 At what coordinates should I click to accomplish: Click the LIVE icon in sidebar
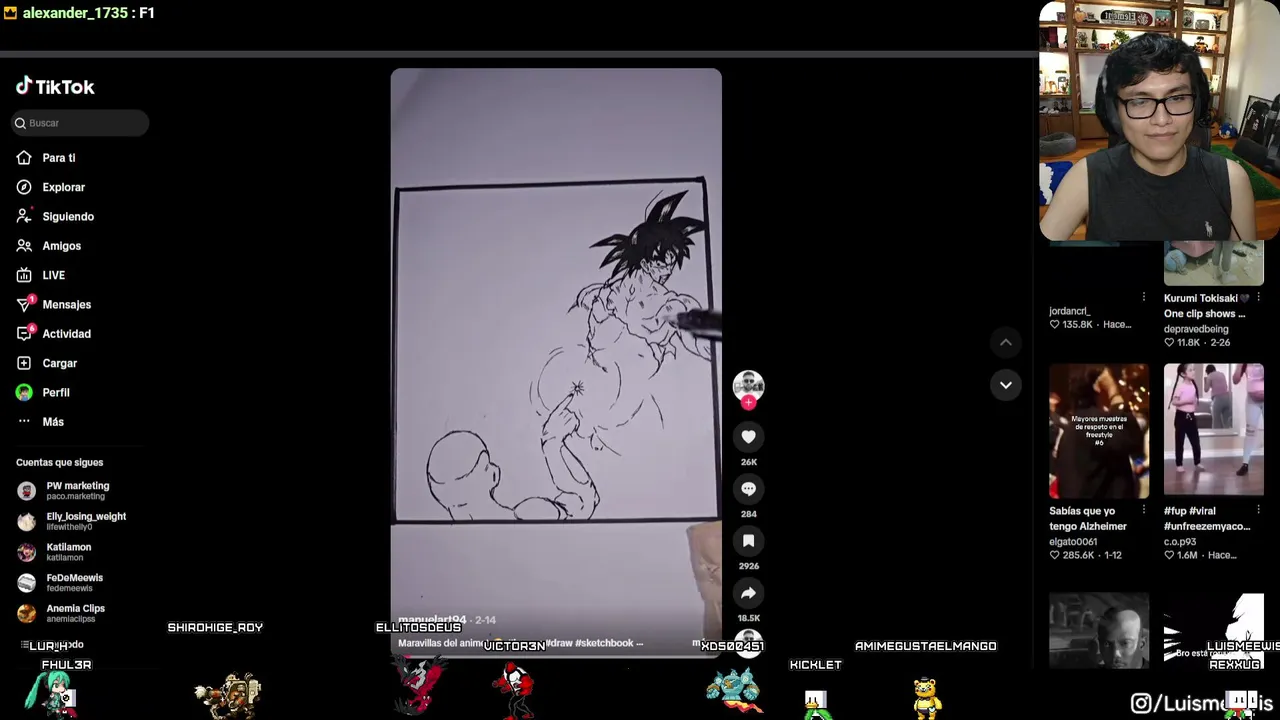point(24,275)
